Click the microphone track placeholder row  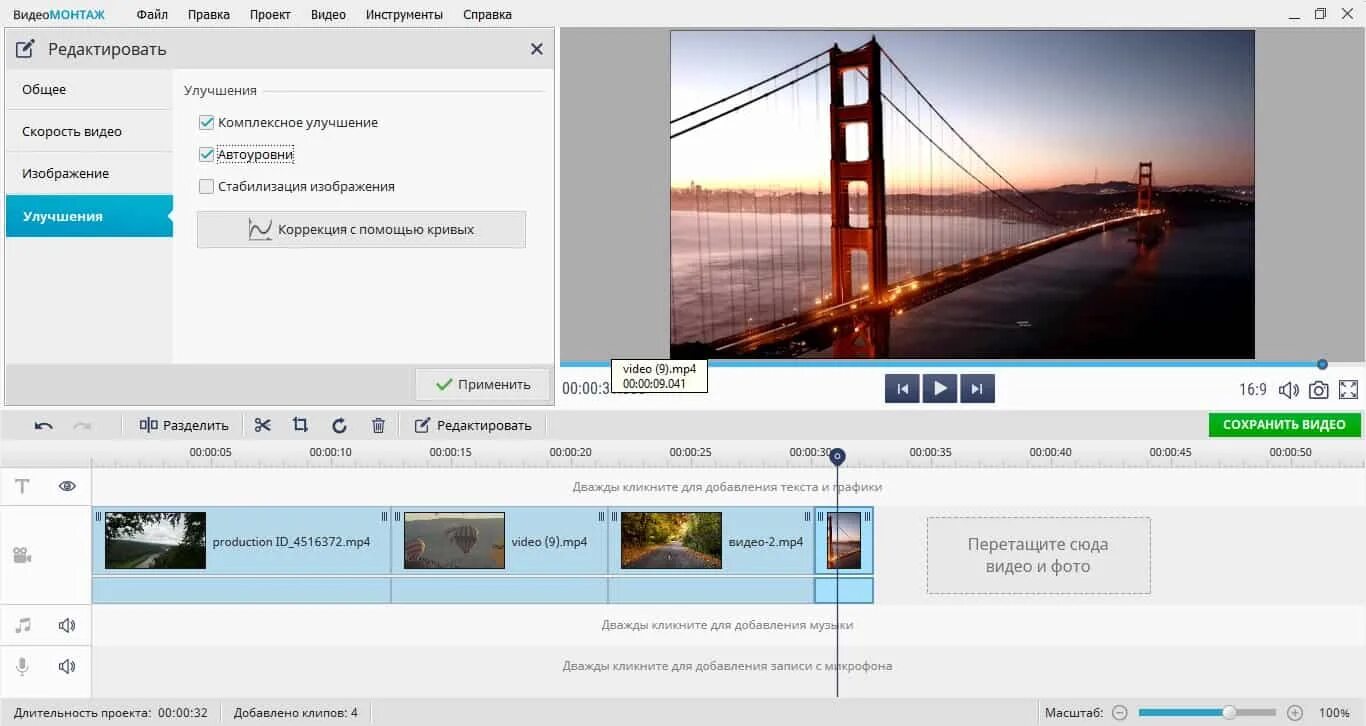click(727, 666)
